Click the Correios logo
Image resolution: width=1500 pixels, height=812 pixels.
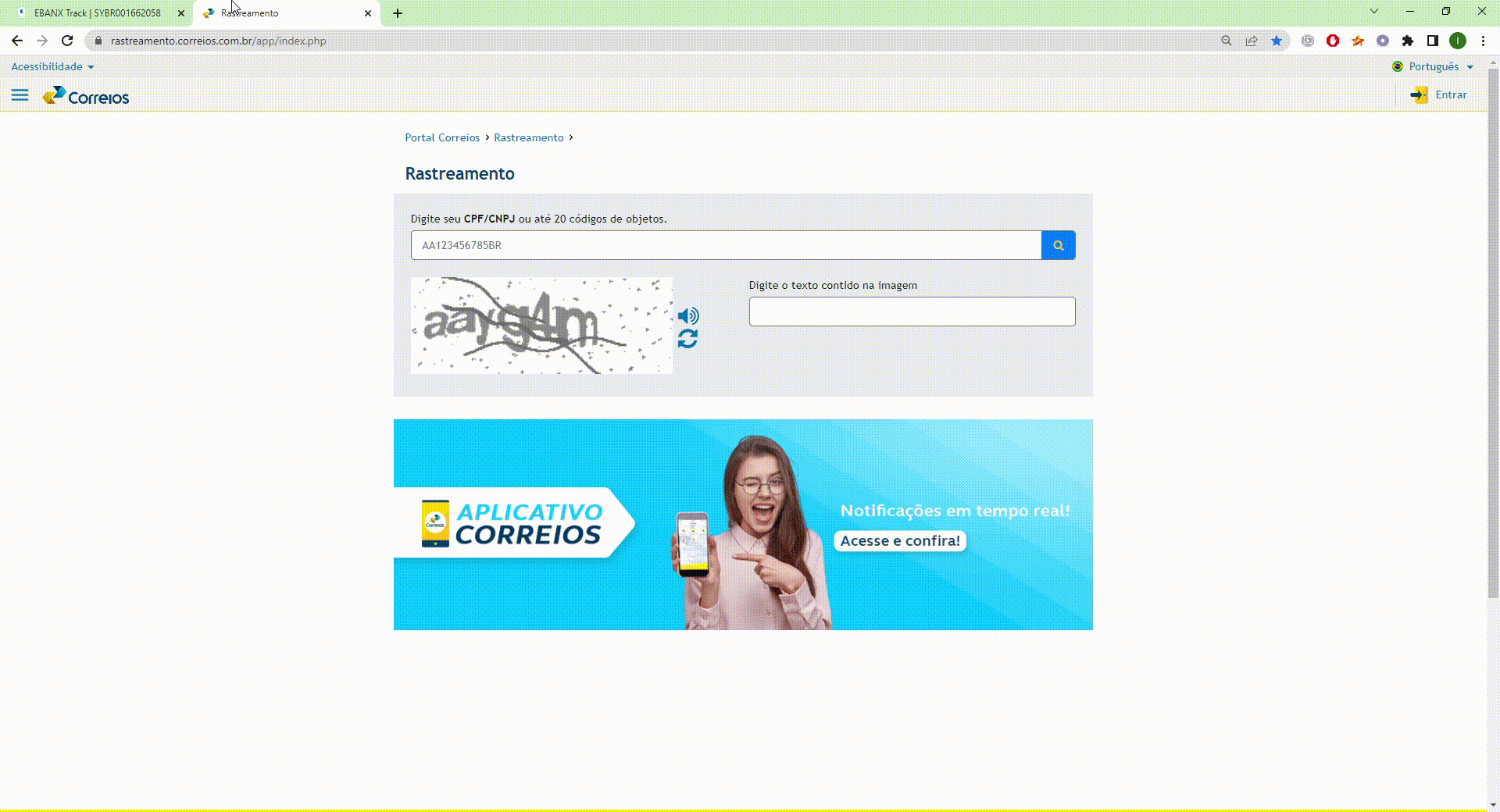click(86, 96)
